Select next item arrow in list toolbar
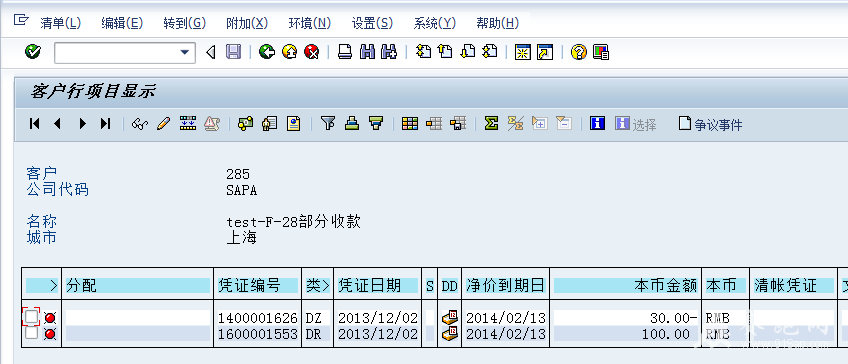 [82, 124]
